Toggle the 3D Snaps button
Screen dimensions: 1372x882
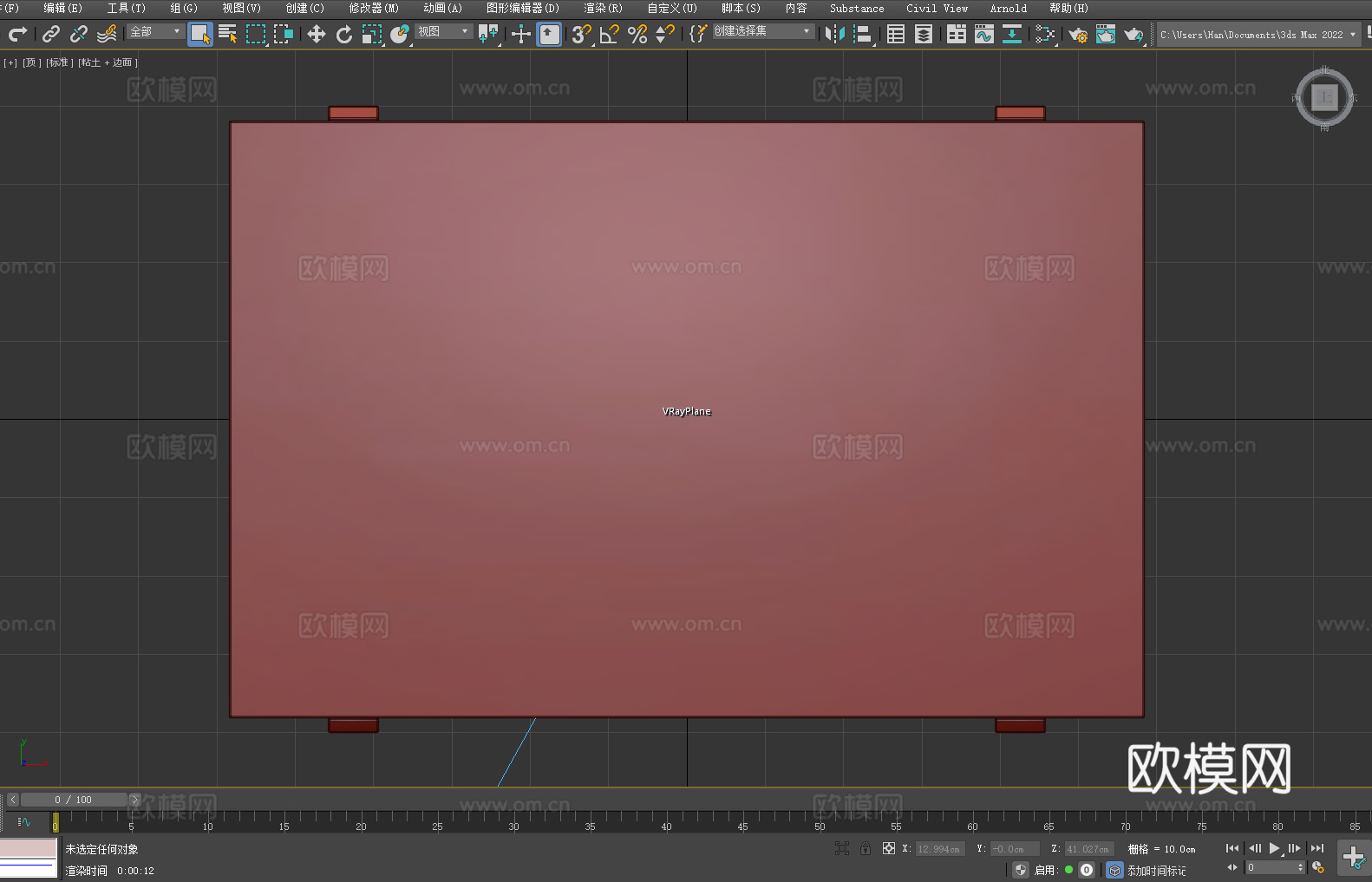[x=582, y=34]
